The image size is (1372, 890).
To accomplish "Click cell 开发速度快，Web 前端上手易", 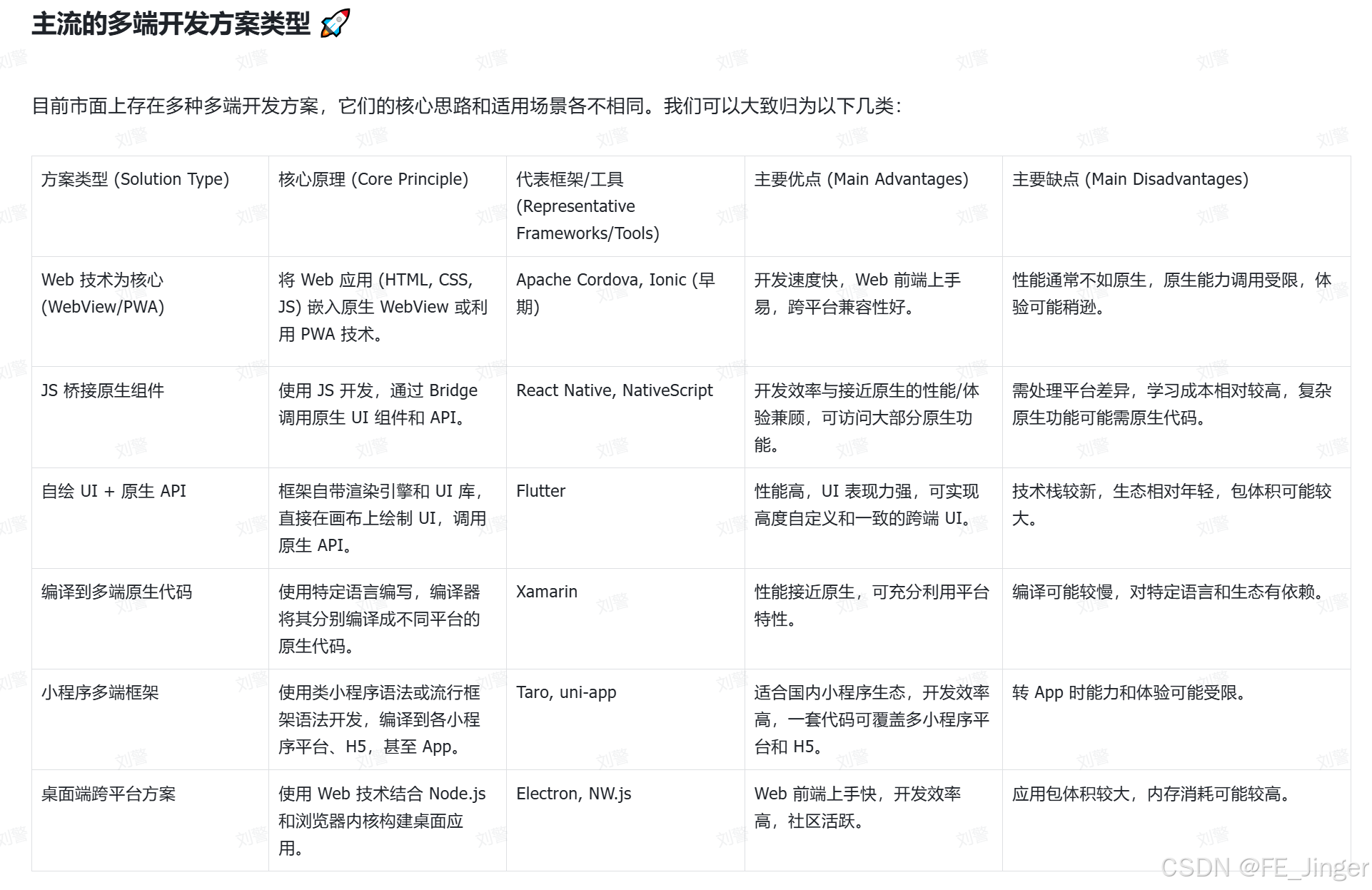I will pos(874,312).
